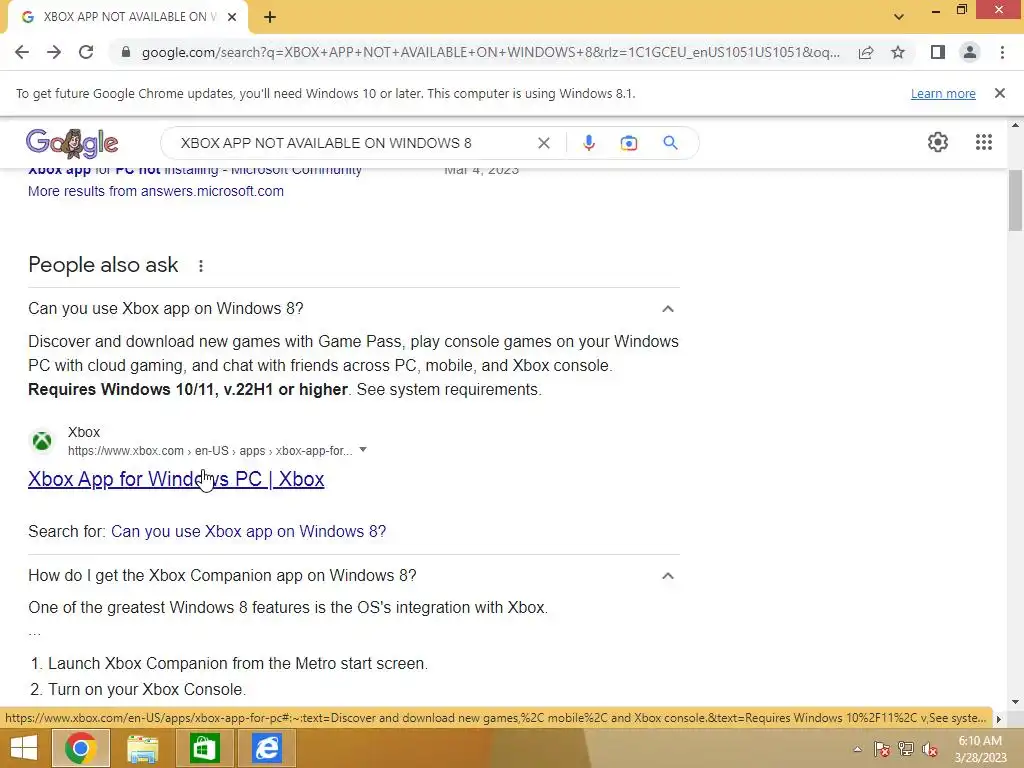The height and width of the screenshot is (768, 1024).
Task: Click the scrollbar up arrow
Action: 1015,125
